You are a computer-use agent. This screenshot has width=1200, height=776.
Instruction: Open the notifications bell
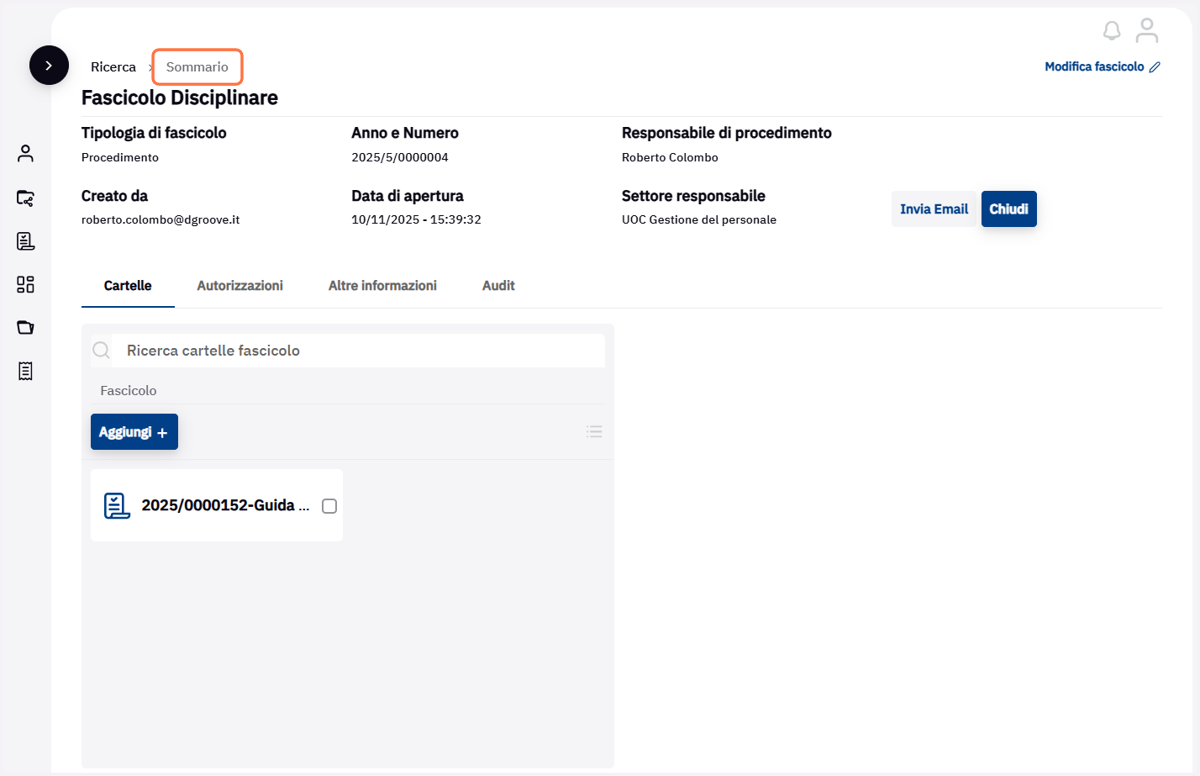click(1112, 31)
